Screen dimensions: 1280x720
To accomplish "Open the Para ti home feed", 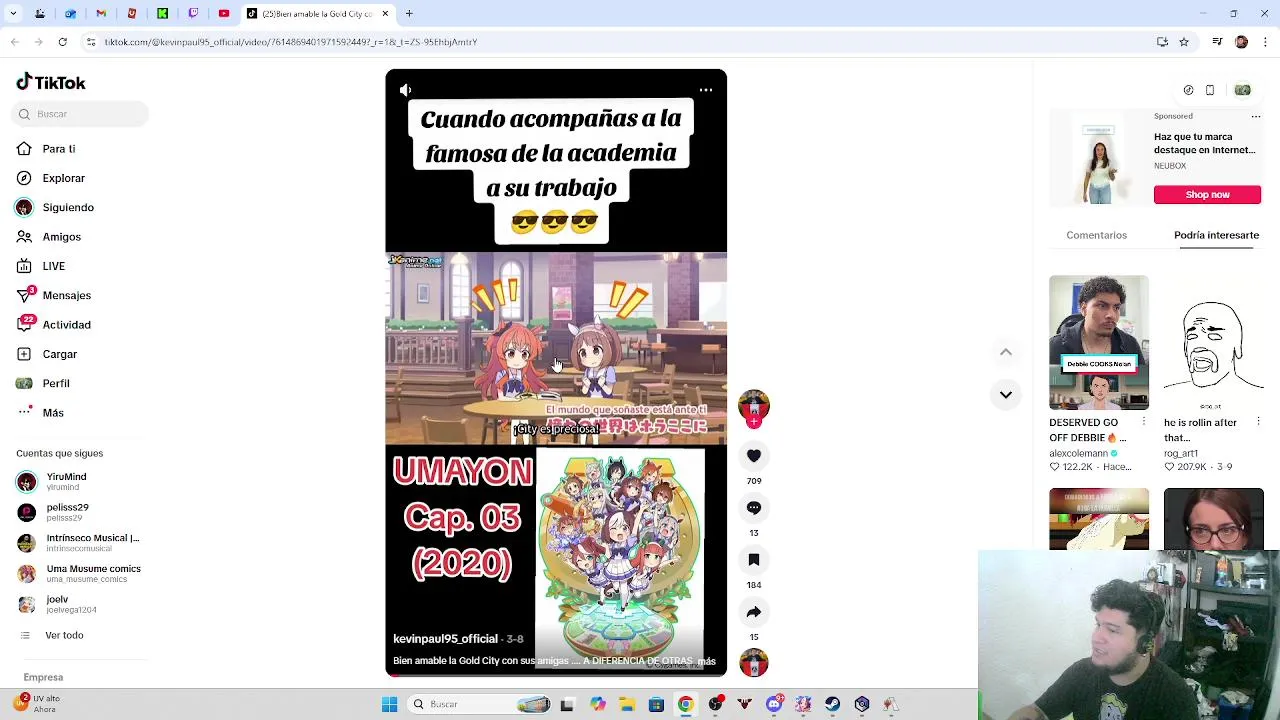I will coord(58,149).
